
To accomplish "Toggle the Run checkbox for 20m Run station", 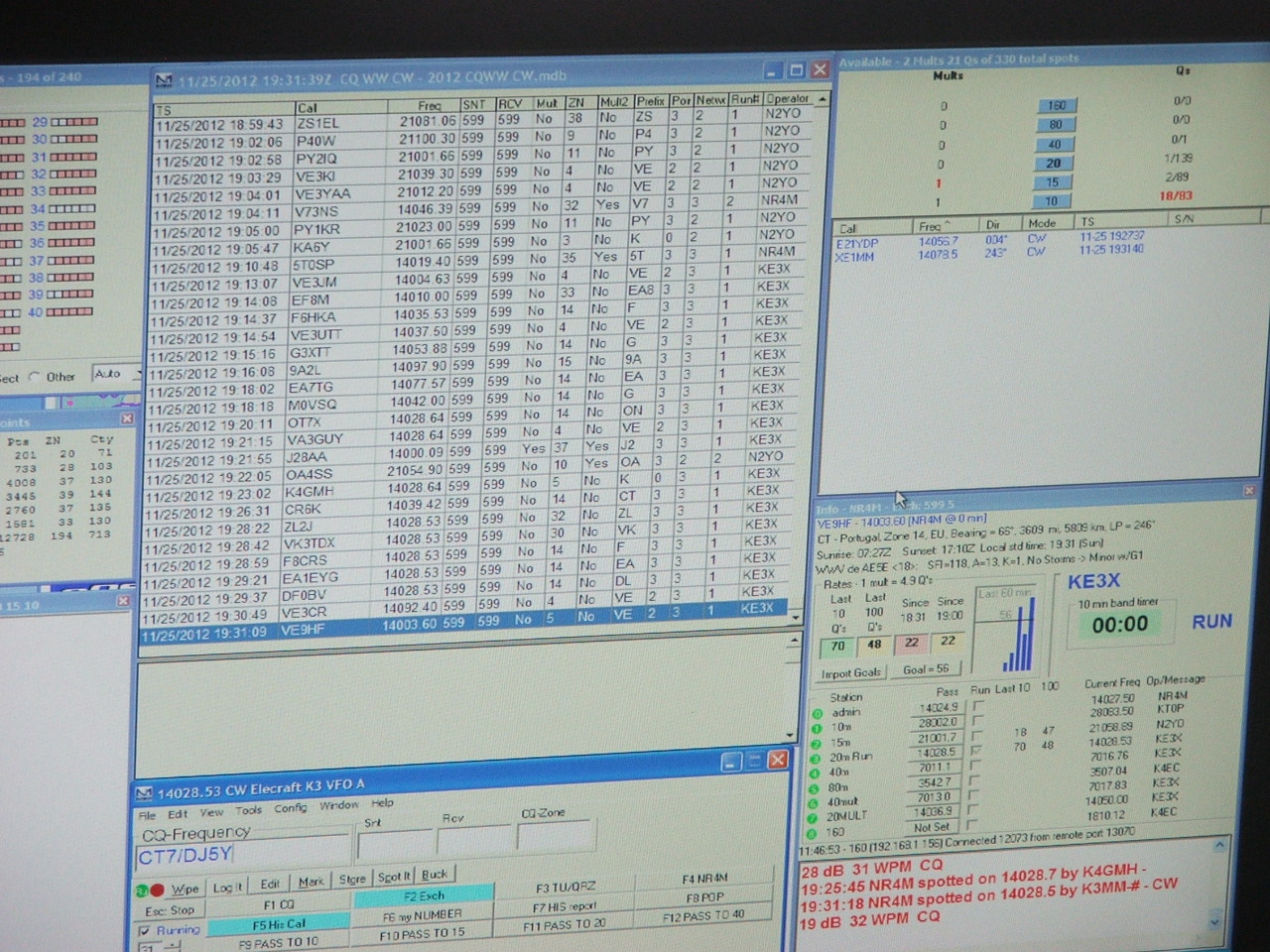I will [977, 752].
